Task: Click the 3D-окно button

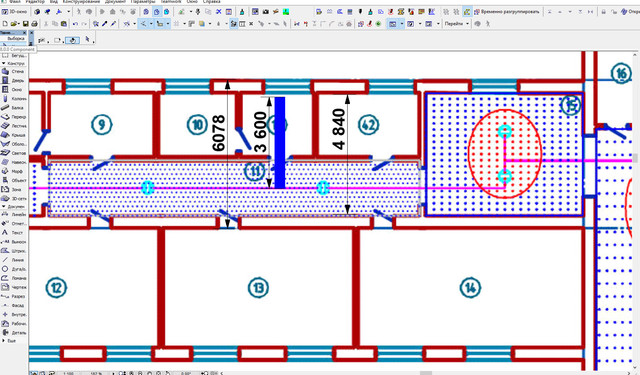Action: 15,12
